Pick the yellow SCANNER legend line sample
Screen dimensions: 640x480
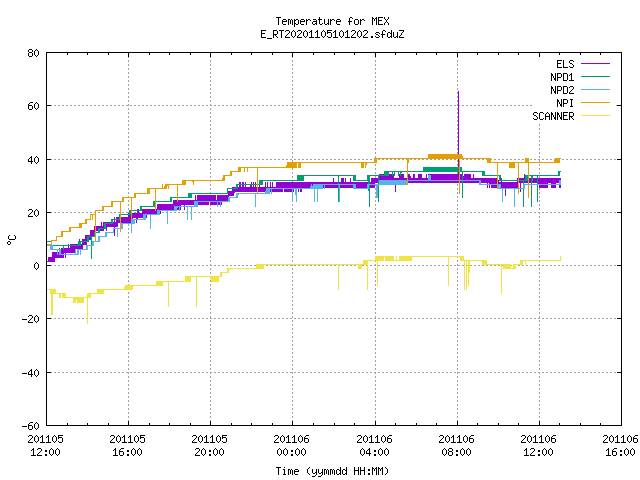pos(595,116)
